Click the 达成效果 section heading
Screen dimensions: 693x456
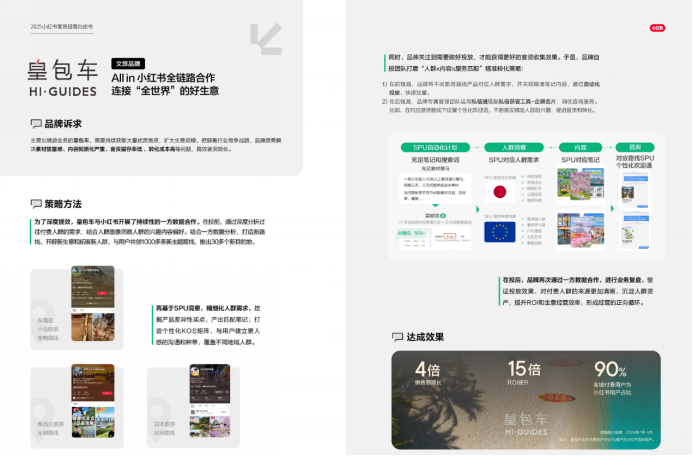click(x=425, y=337)
